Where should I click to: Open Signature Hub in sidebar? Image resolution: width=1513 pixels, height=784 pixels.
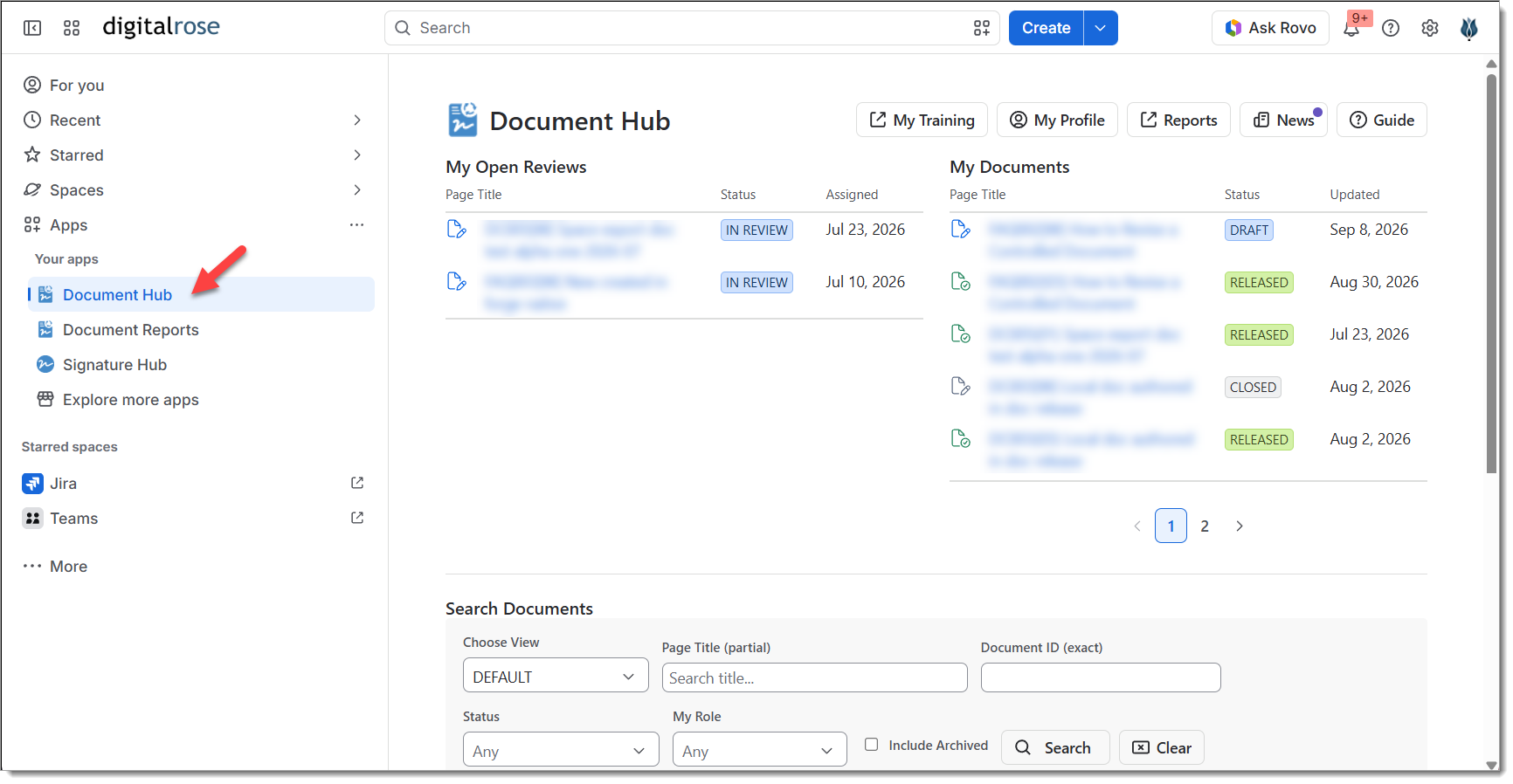(x=202, y=364)
